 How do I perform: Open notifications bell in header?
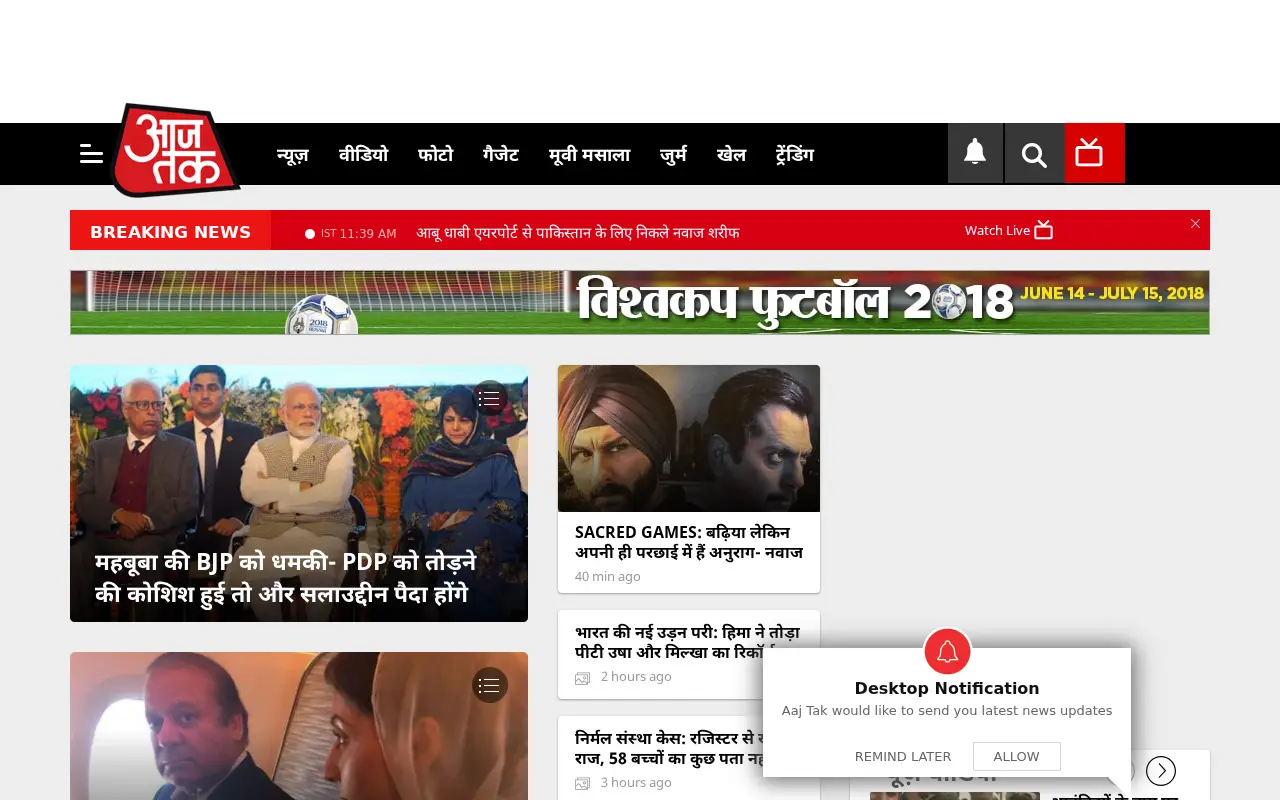point(975,153)
